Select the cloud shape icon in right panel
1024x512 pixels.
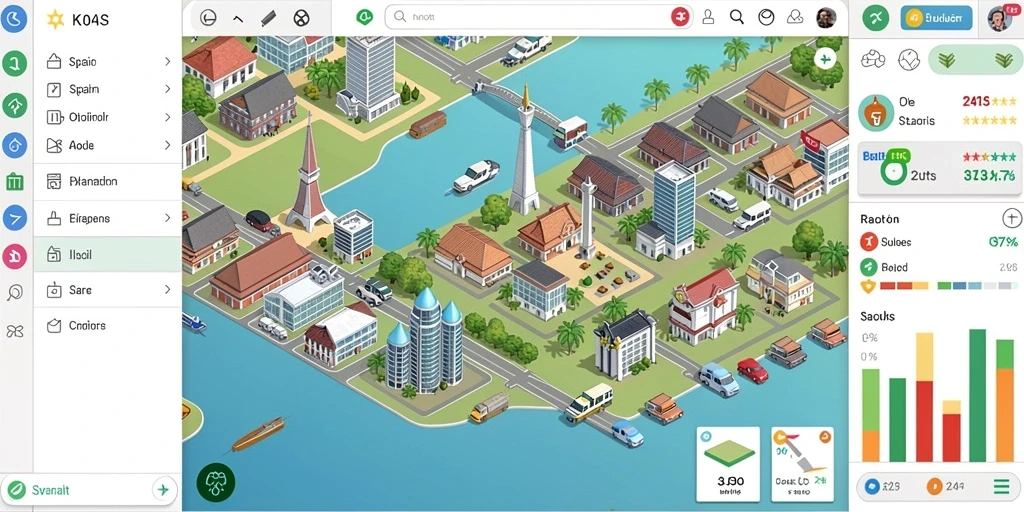coord(872,60)
